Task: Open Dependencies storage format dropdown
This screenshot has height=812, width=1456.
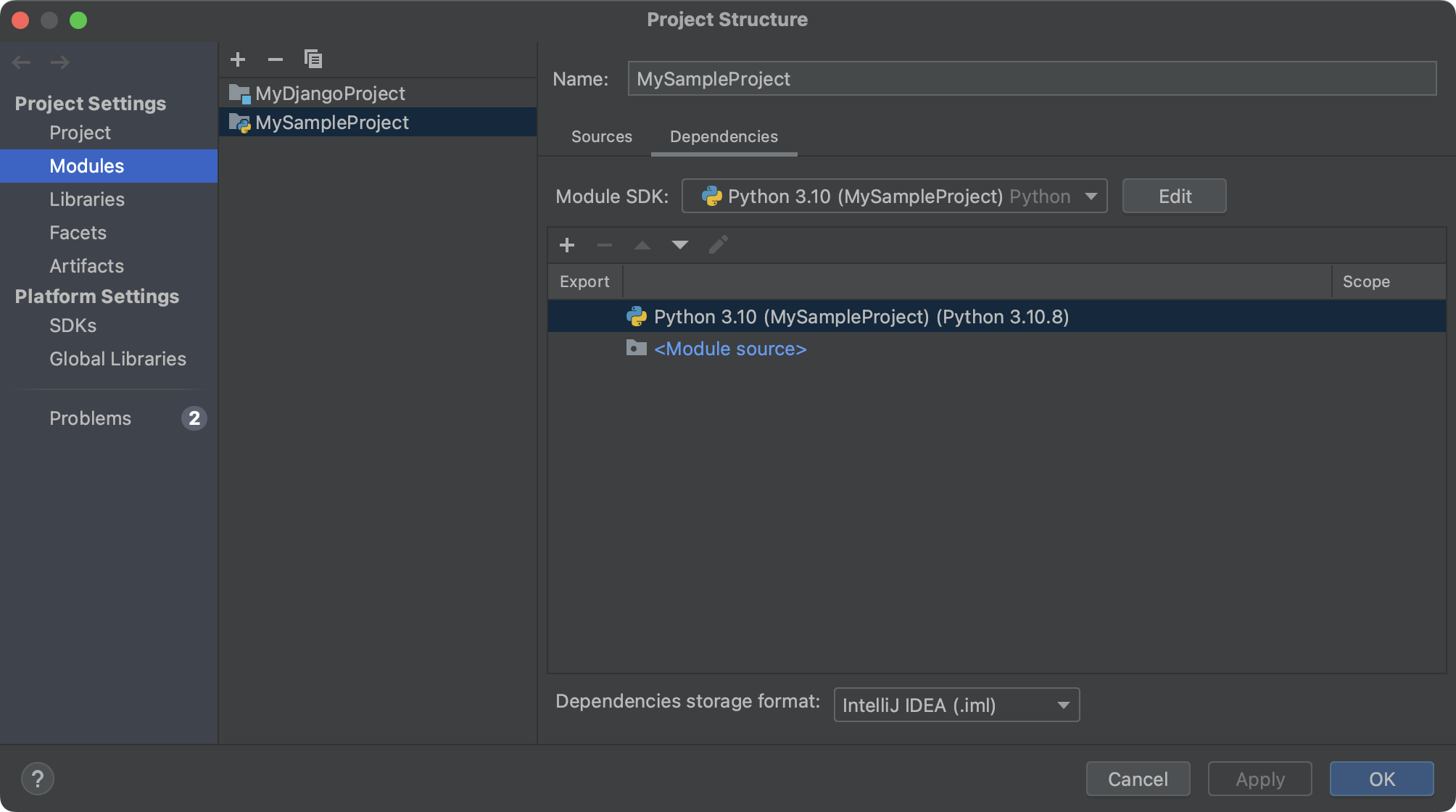Action: [956, 705]
